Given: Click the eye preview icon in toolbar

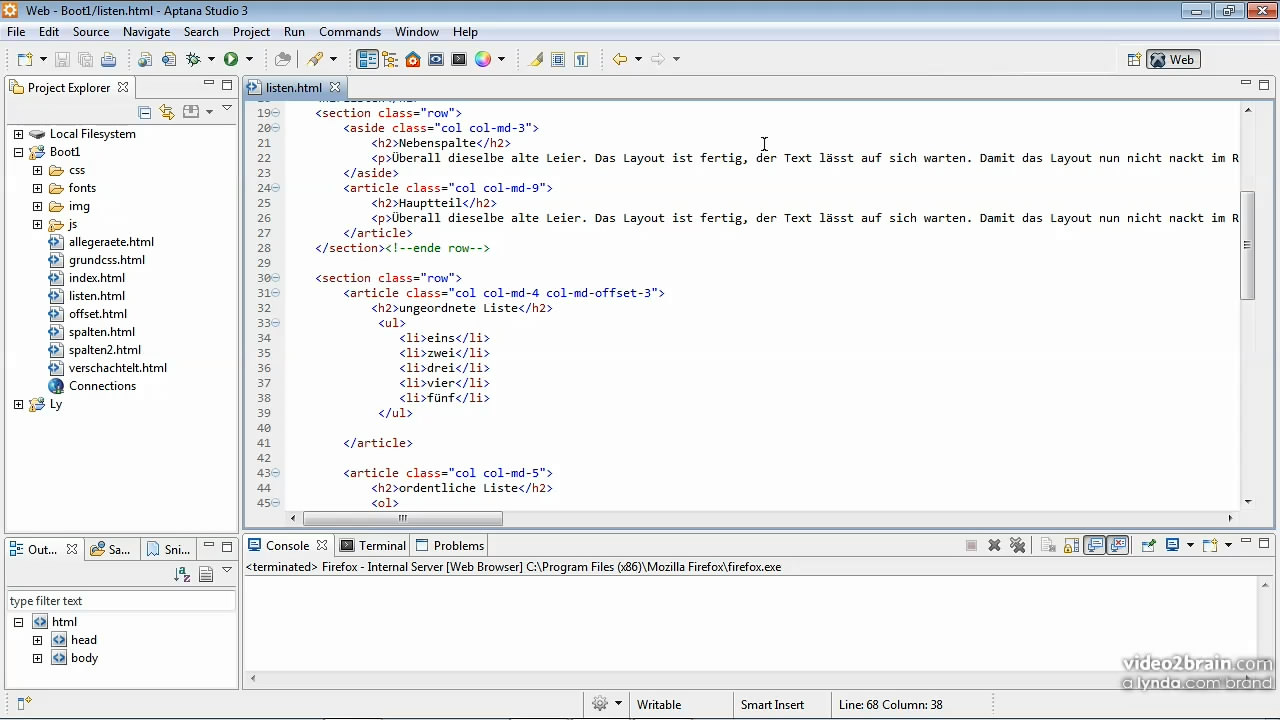Looking at the screenshot, I should pos(436,59).
